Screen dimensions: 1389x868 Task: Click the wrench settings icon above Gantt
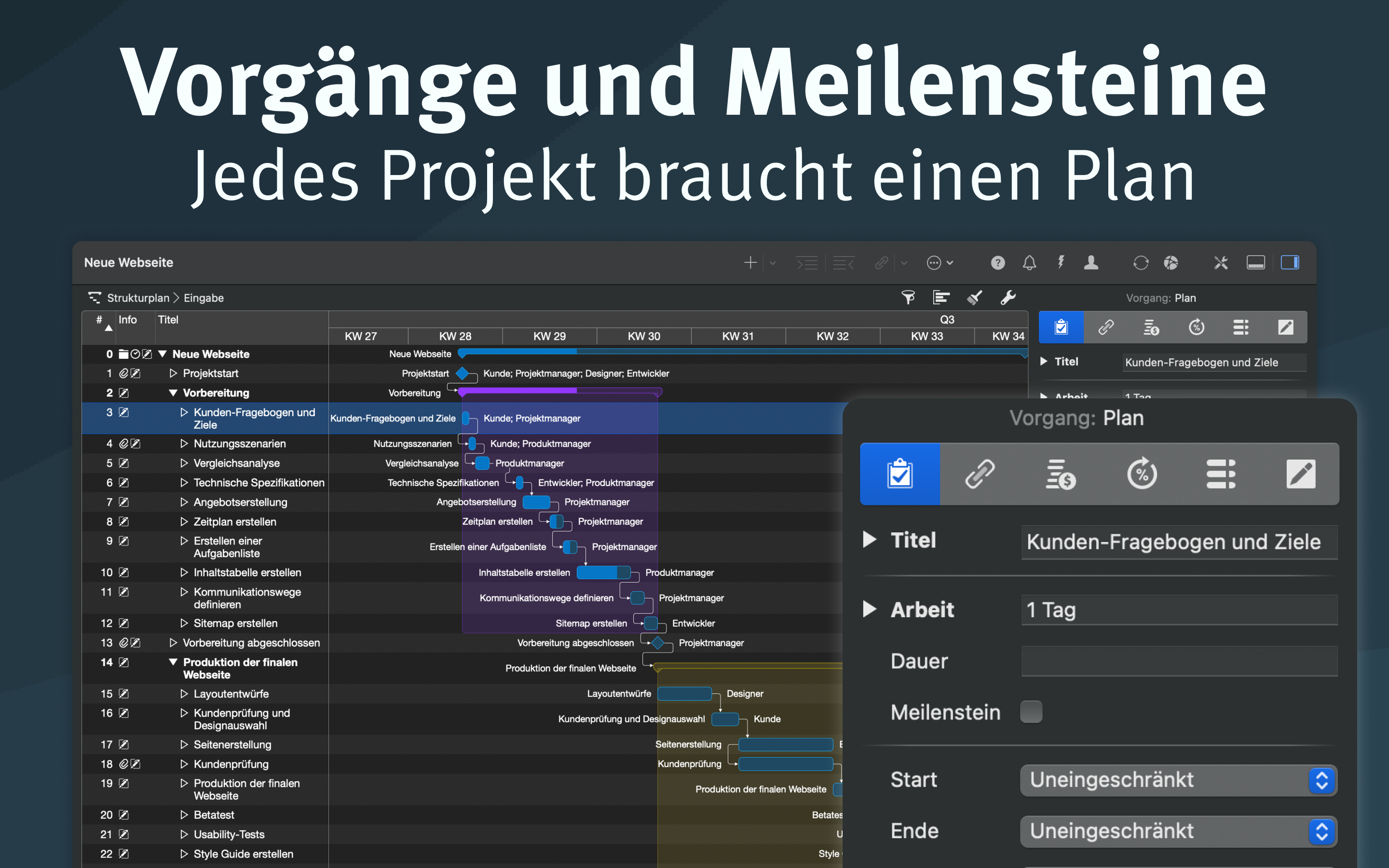[1008, 298]
